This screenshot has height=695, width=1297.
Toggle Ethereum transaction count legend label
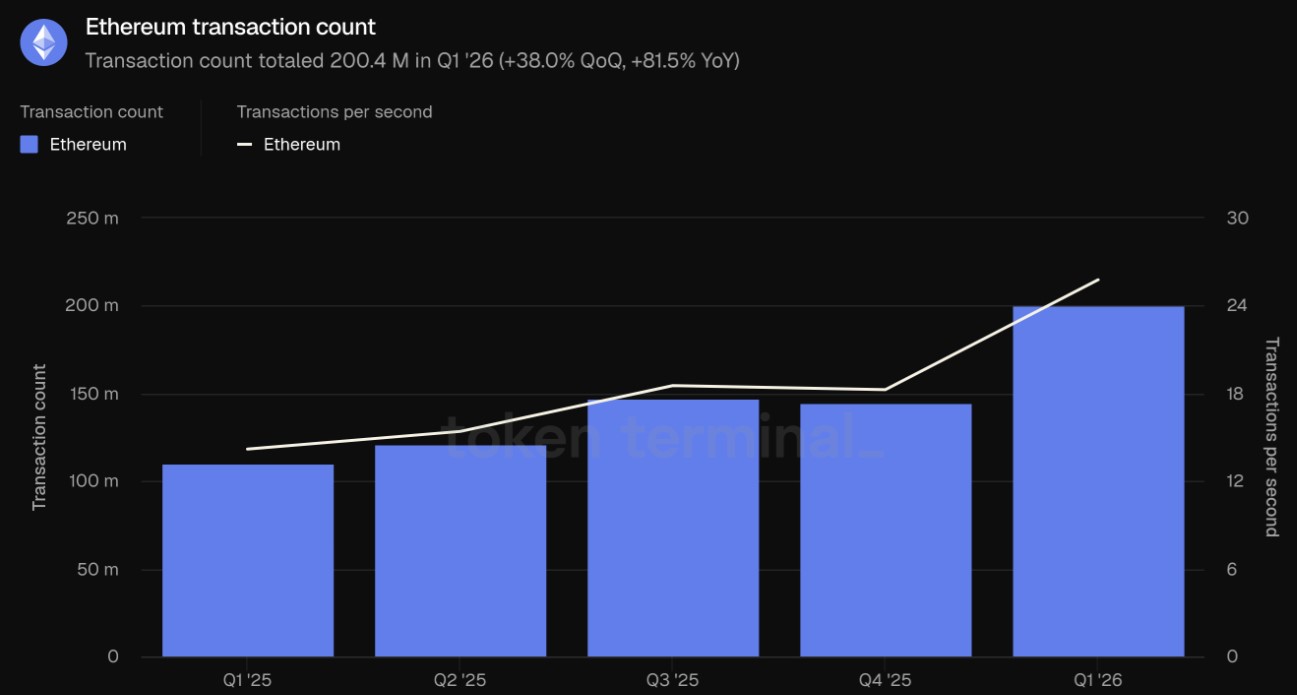[88, 144]
